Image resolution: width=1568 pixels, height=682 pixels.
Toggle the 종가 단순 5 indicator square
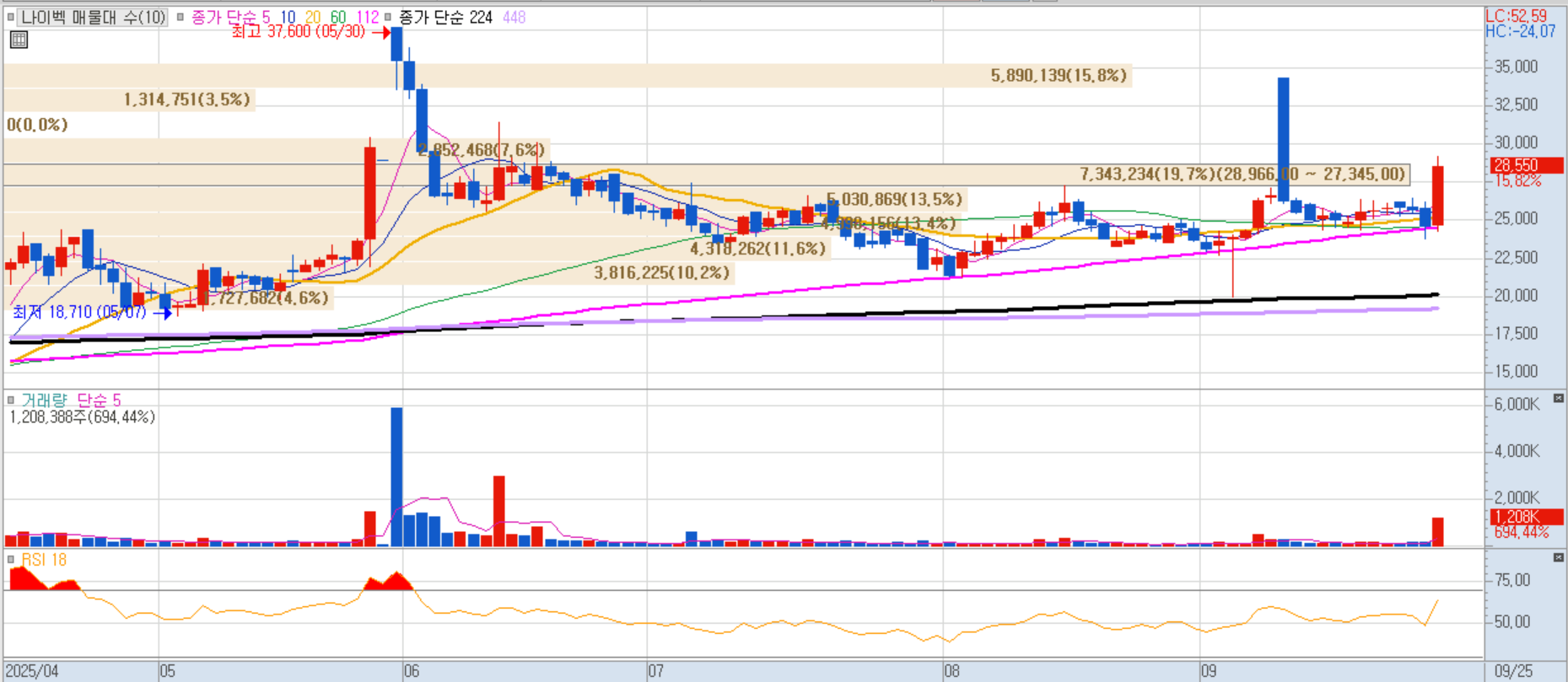[x=181, y=17]
